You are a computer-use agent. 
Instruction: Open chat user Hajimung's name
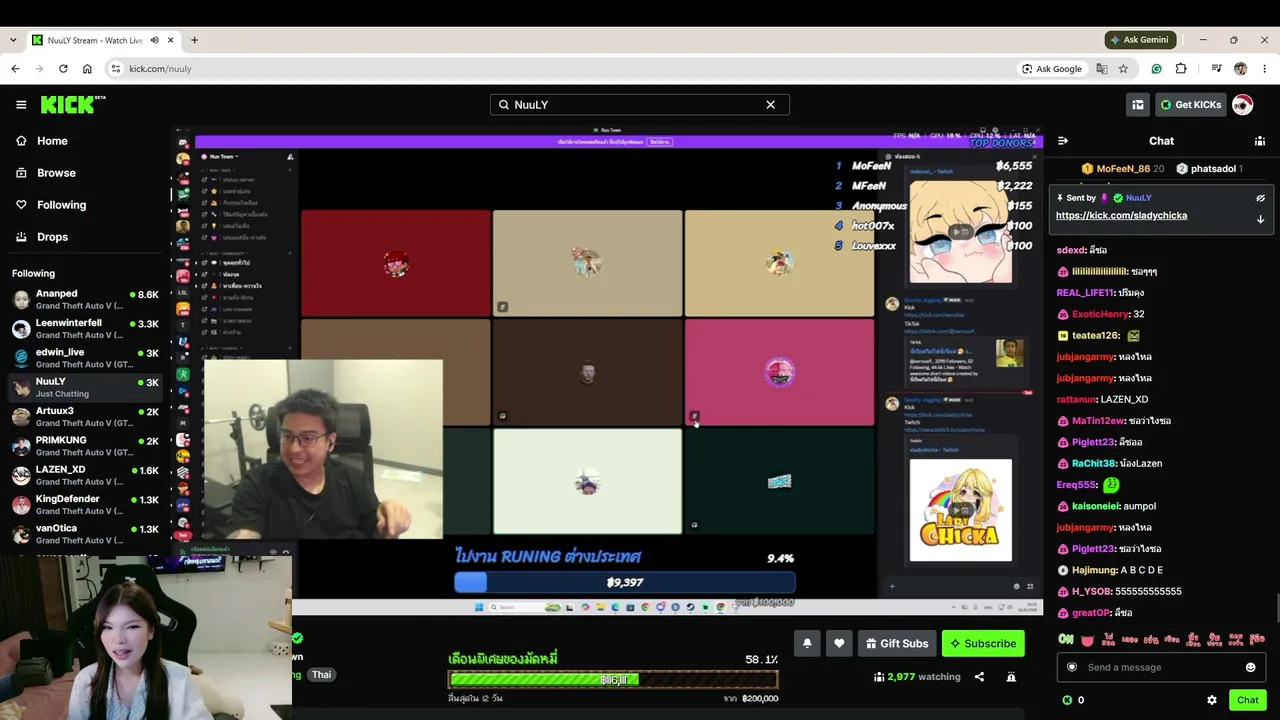point(1095,570)
